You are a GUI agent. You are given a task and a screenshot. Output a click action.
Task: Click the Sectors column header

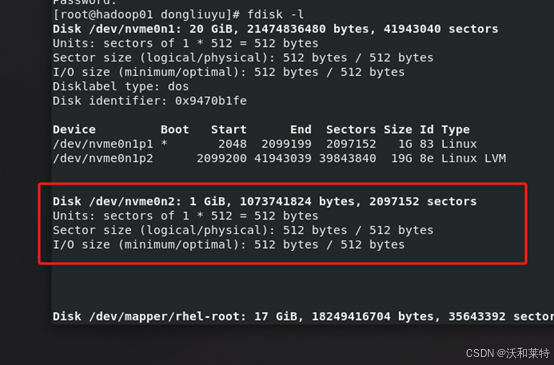[x=351, y=130]
